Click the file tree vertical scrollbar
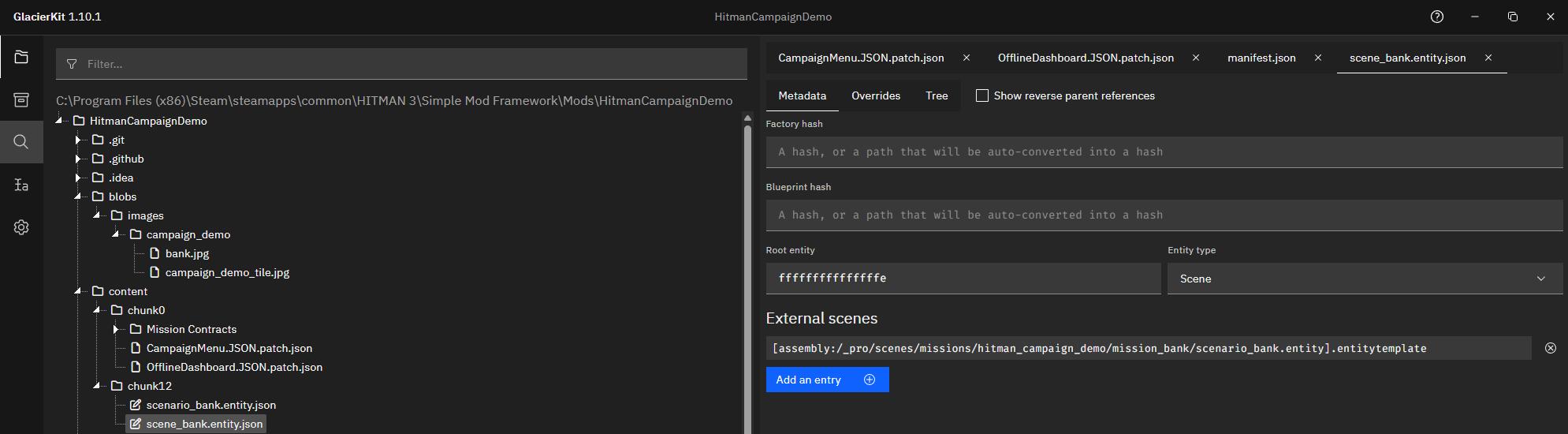1568x434 pixels. click(748, 279)
